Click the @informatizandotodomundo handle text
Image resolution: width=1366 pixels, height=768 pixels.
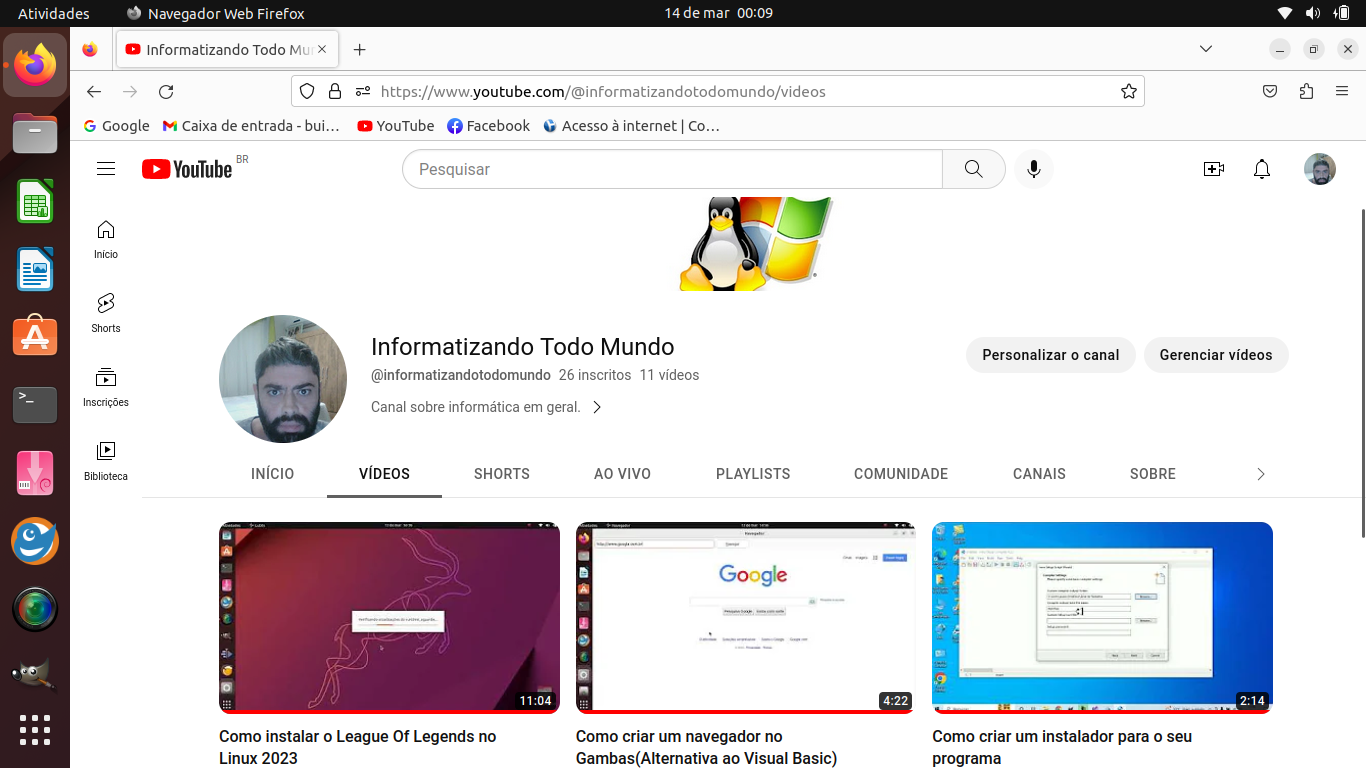(461, 375)
